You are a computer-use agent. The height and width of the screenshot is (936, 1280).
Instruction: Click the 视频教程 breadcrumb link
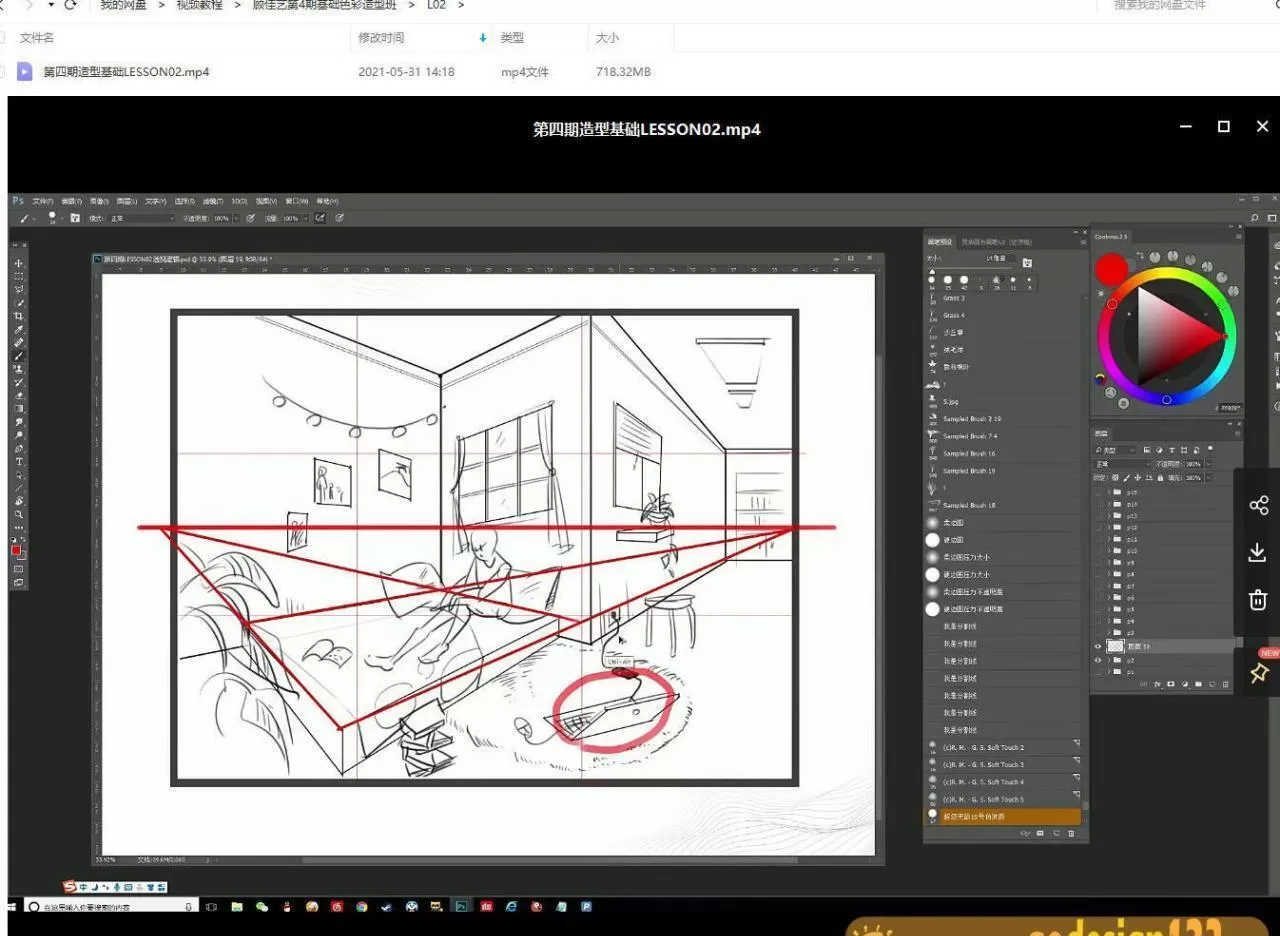tap(199, 6)
